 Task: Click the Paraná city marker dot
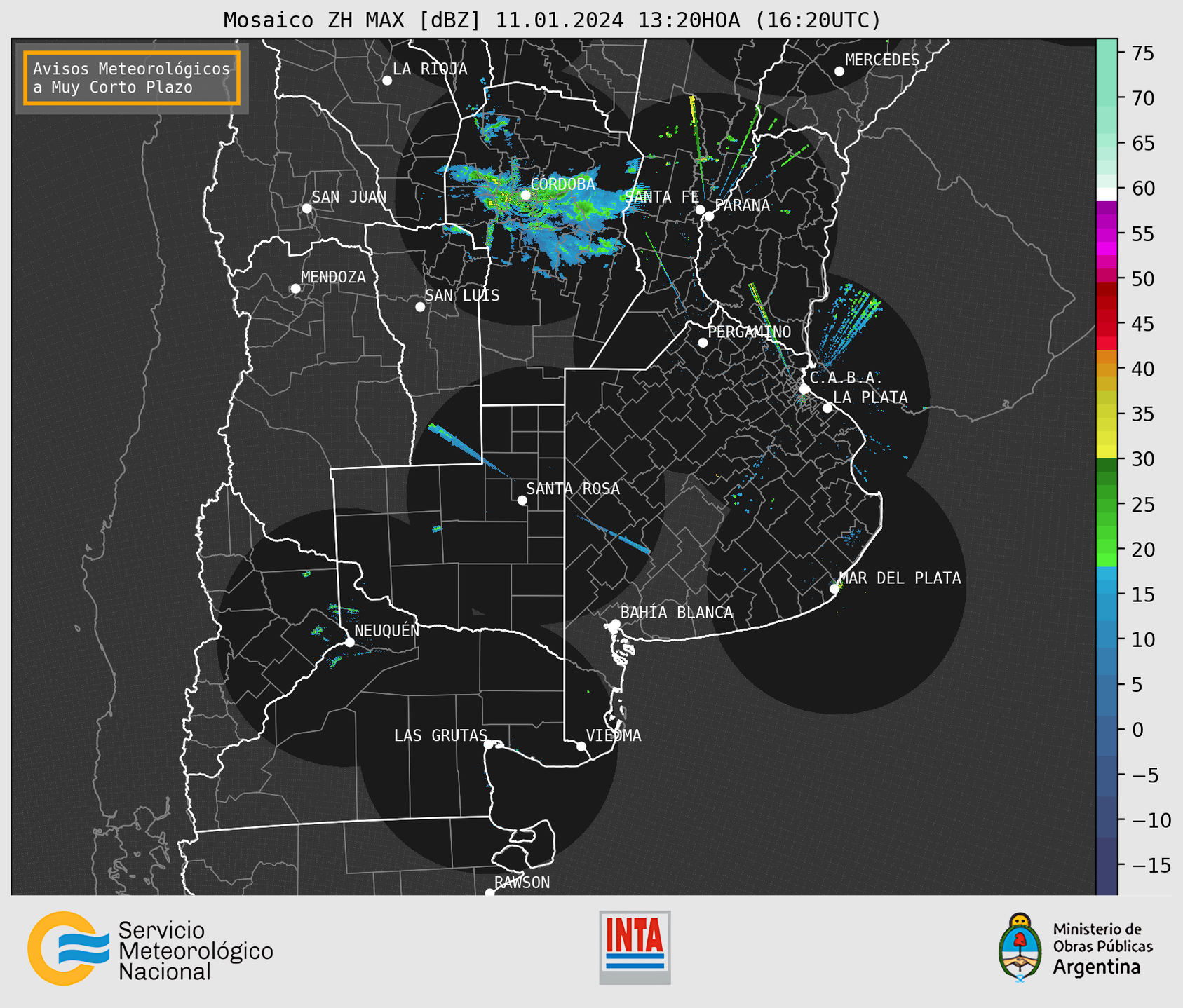click(709, 216)
